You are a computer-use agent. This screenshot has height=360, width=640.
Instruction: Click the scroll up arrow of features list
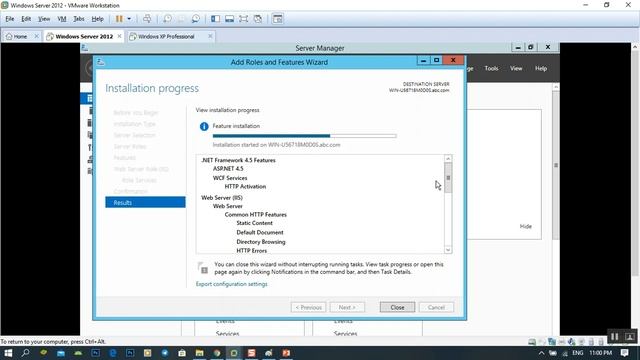point(448,158)
